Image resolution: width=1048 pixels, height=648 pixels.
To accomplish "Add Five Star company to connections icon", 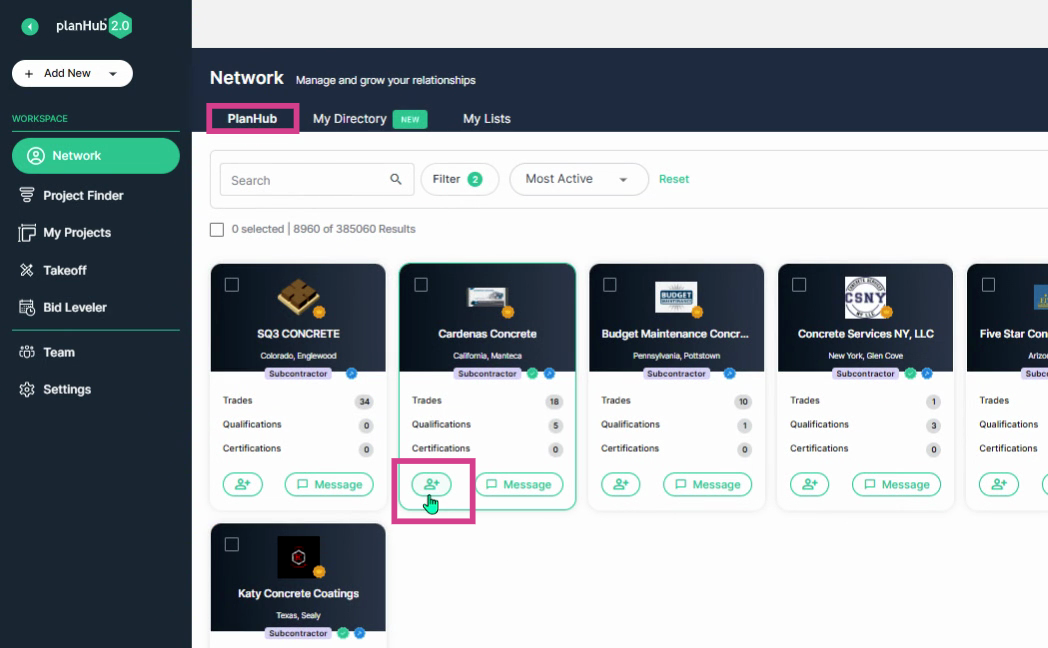I will point(999,484).
